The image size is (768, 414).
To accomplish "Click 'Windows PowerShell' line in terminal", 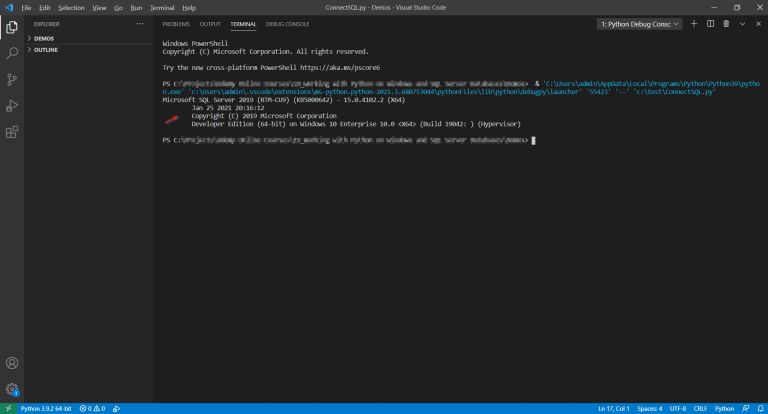I will click(x=195, y=44).
